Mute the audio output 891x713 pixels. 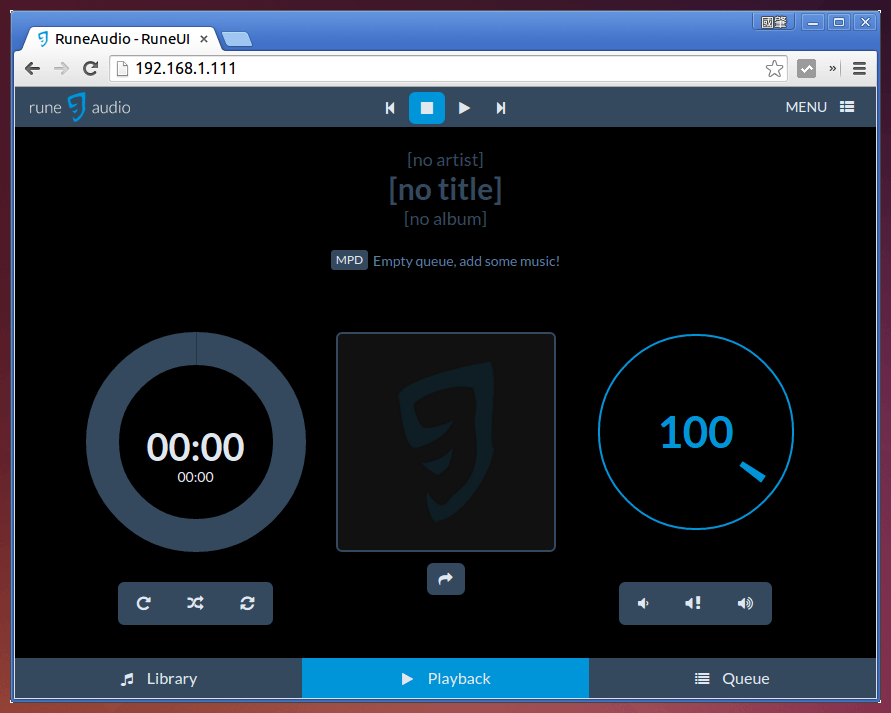[x=693, y=603]
